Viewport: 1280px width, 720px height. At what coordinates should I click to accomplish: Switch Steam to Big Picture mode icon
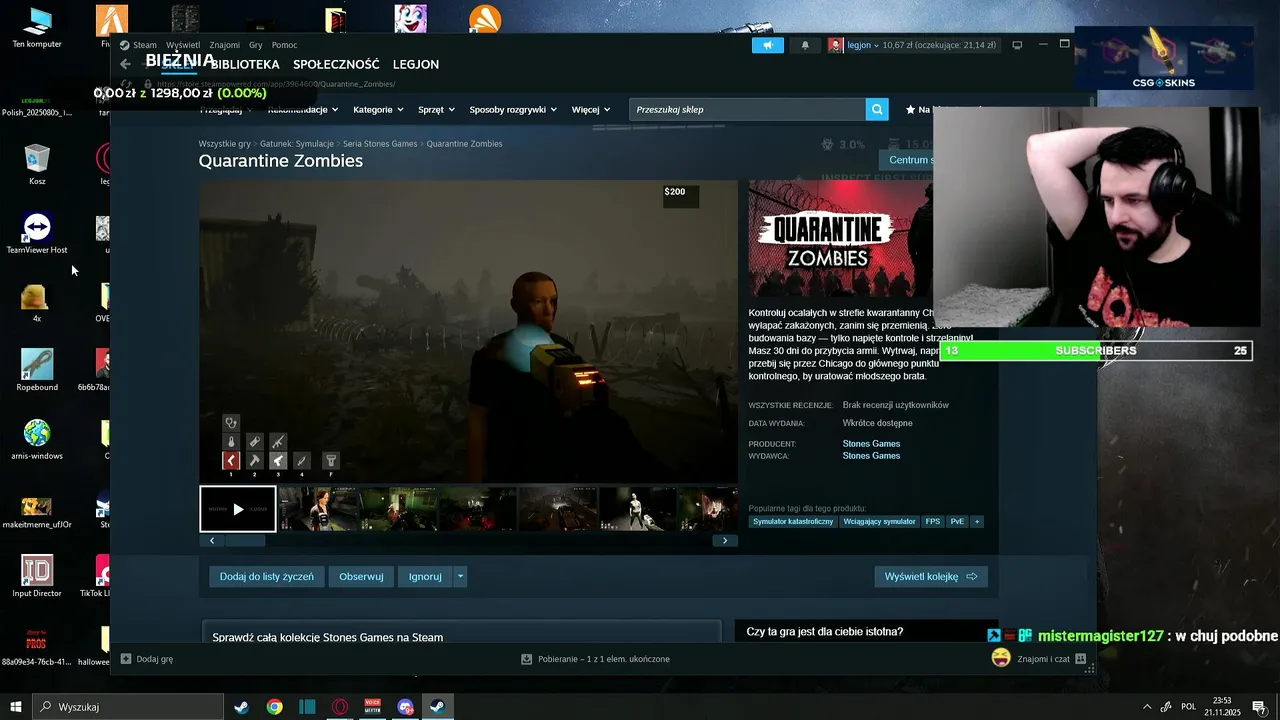click(1017, 45)
